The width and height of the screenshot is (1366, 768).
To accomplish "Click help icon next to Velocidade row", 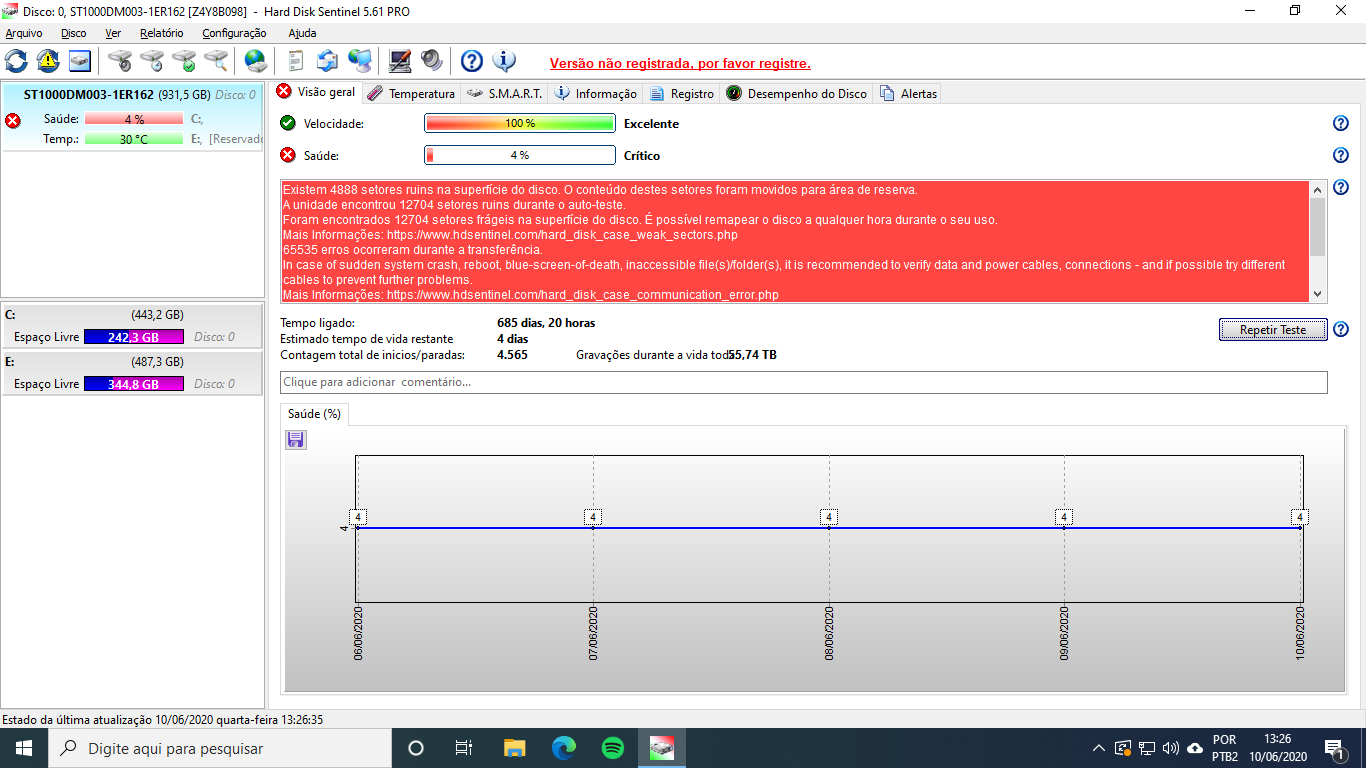I will (1341, 124).
